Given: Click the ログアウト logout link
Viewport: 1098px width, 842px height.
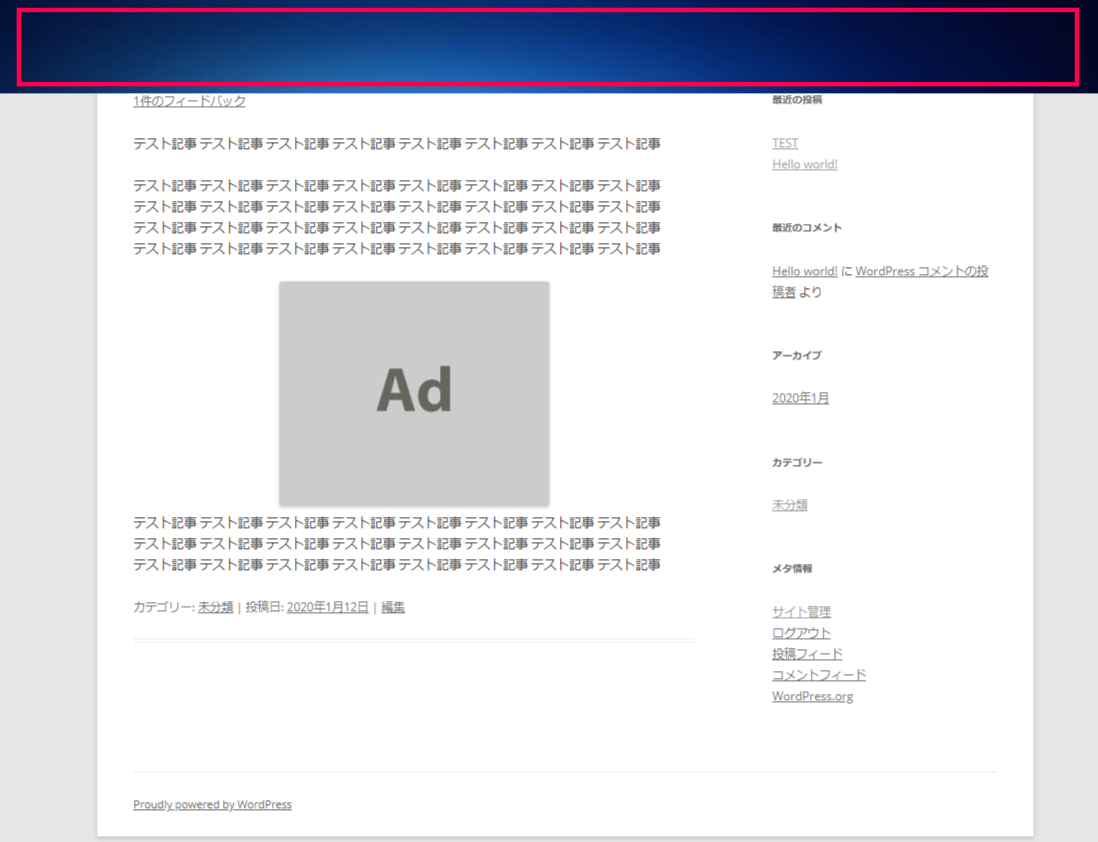Looking at the screenshot, I should click(x=801, y=633).
